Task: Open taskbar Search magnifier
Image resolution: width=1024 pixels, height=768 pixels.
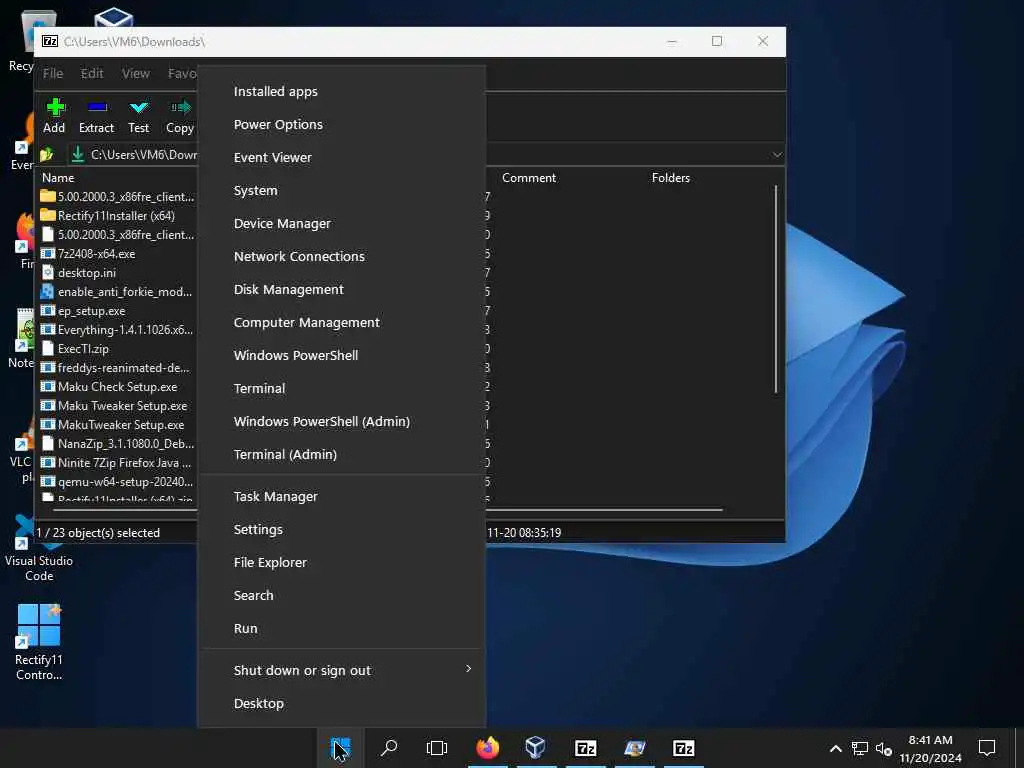Action: pos(389,748)
